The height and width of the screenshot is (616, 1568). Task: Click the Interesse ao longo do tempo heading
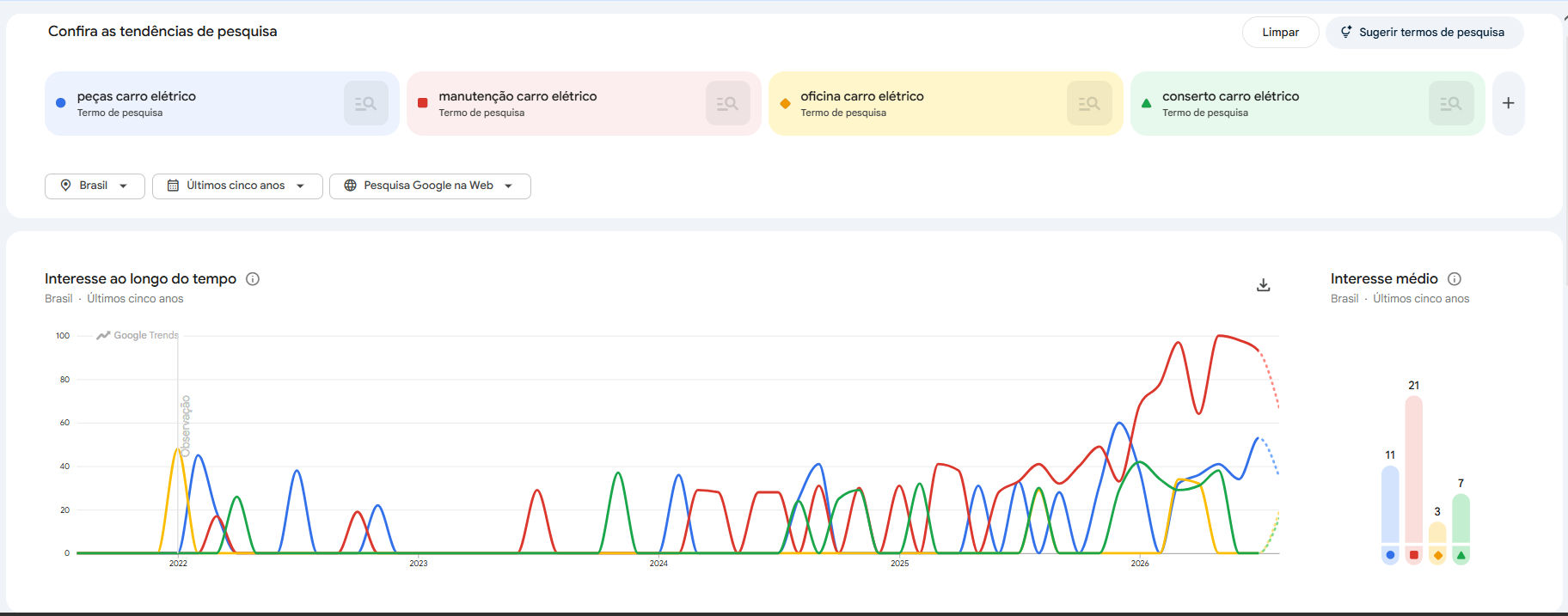140,279
